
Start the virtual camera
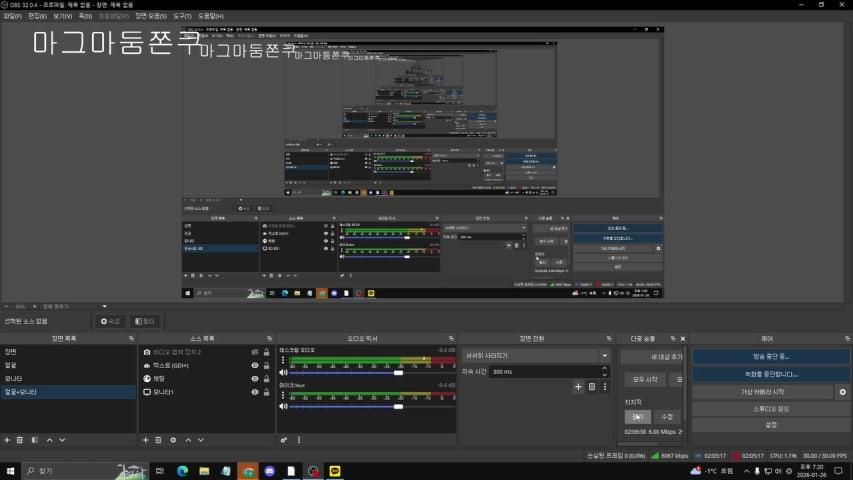[x=763, y=392]
